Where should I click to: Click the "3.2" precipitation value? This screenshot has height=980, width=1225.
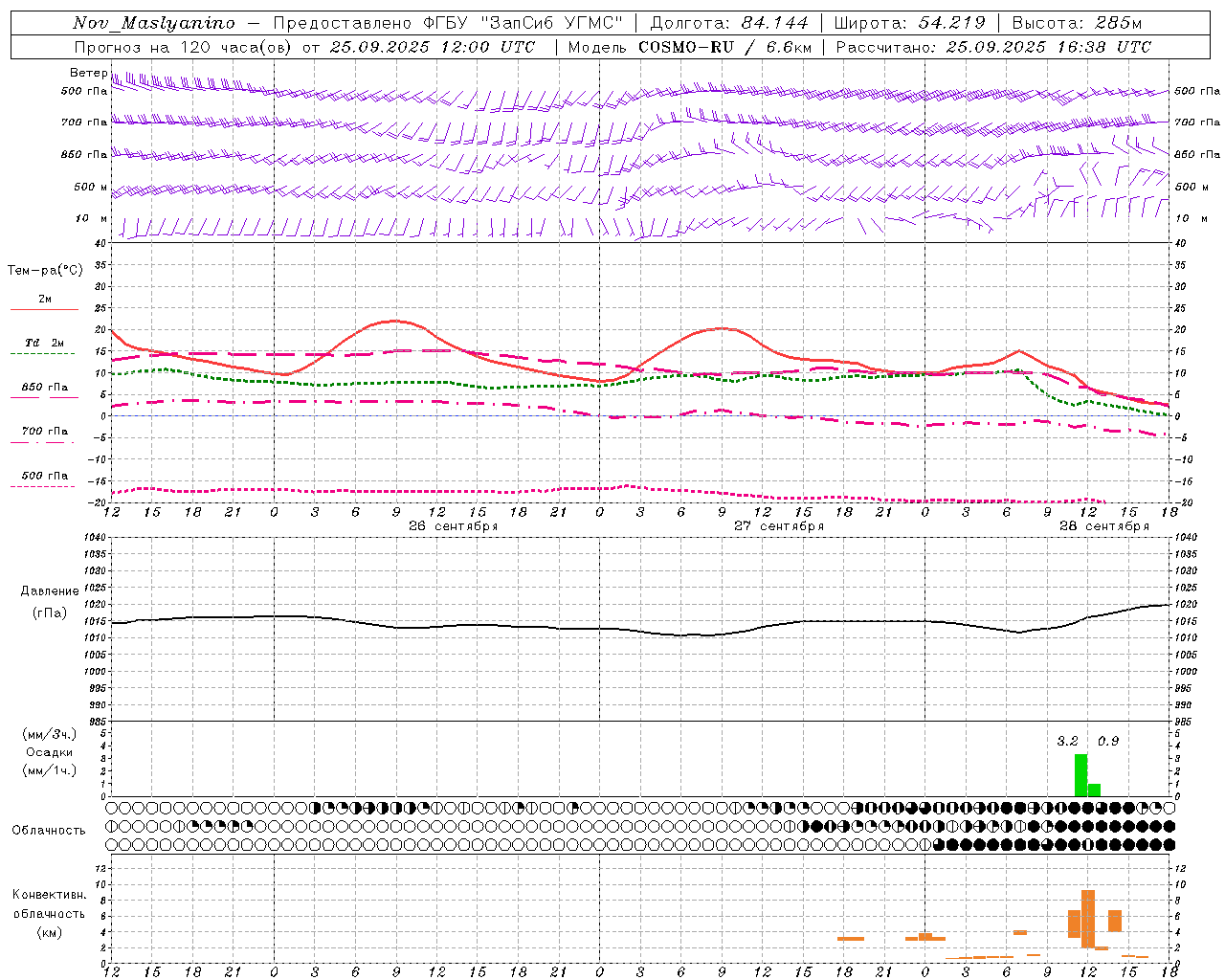tap(1067, 741)
